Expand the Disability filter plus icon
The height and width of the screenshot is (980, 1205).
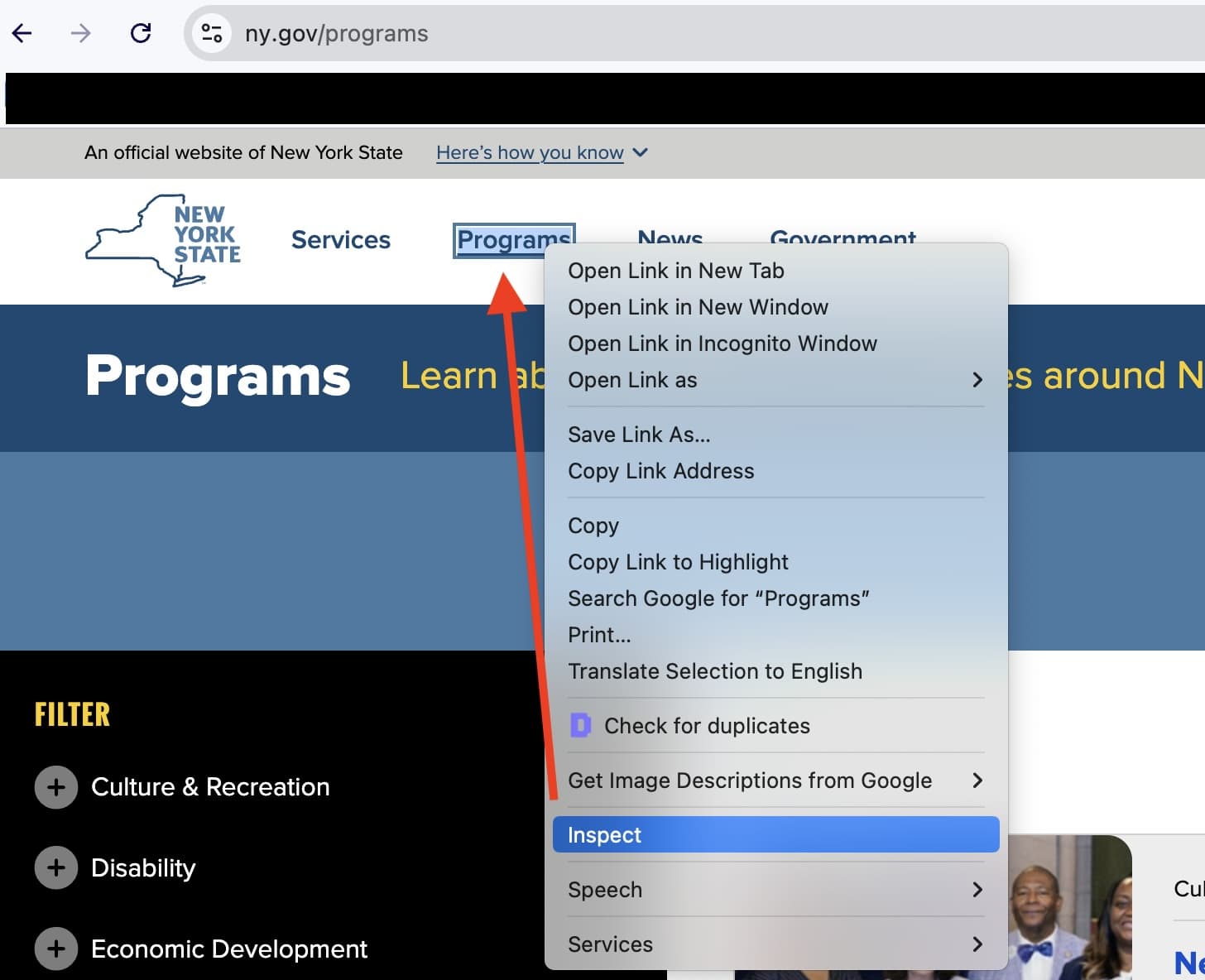(56, 867)
